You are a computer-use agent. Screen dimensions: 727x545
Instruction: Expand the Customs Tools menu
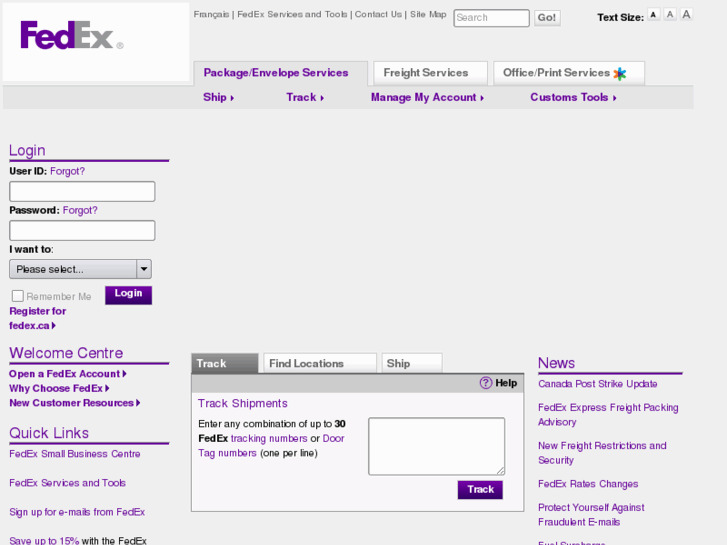pyautogui.click(x=573, y=97)
